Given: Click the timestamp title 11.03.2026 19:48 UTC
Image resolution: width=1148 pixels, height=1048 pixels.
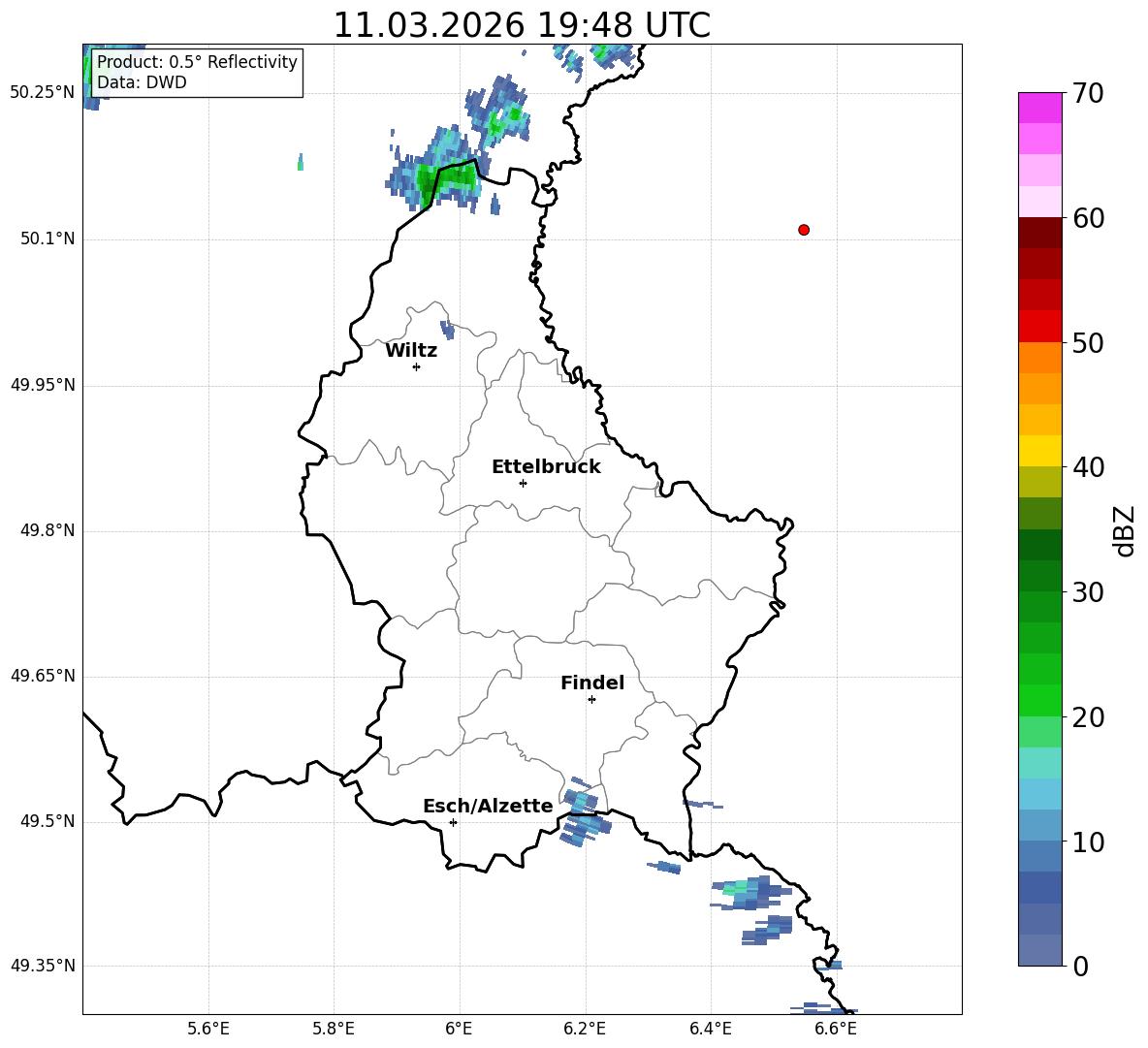Looking at the screenshot, I should tap(522, 25).
